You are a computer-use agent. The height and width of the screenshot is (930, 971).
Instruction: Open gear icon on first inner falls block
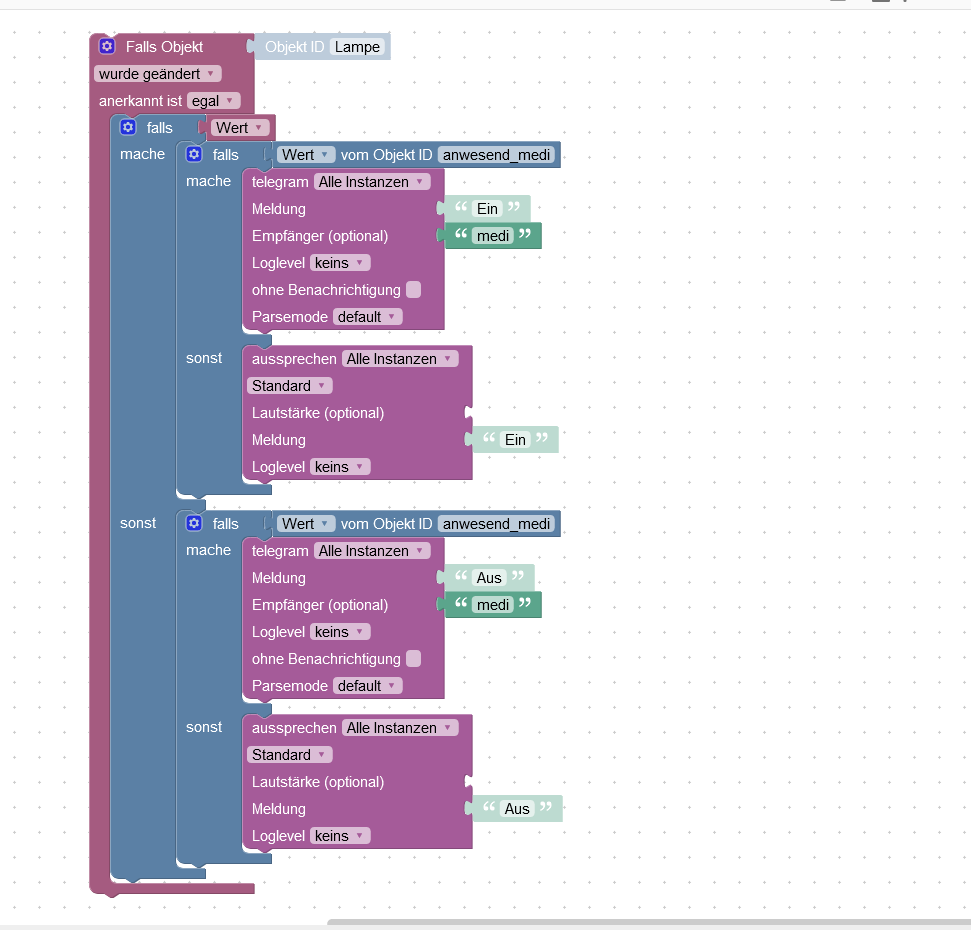pos(194,154)
